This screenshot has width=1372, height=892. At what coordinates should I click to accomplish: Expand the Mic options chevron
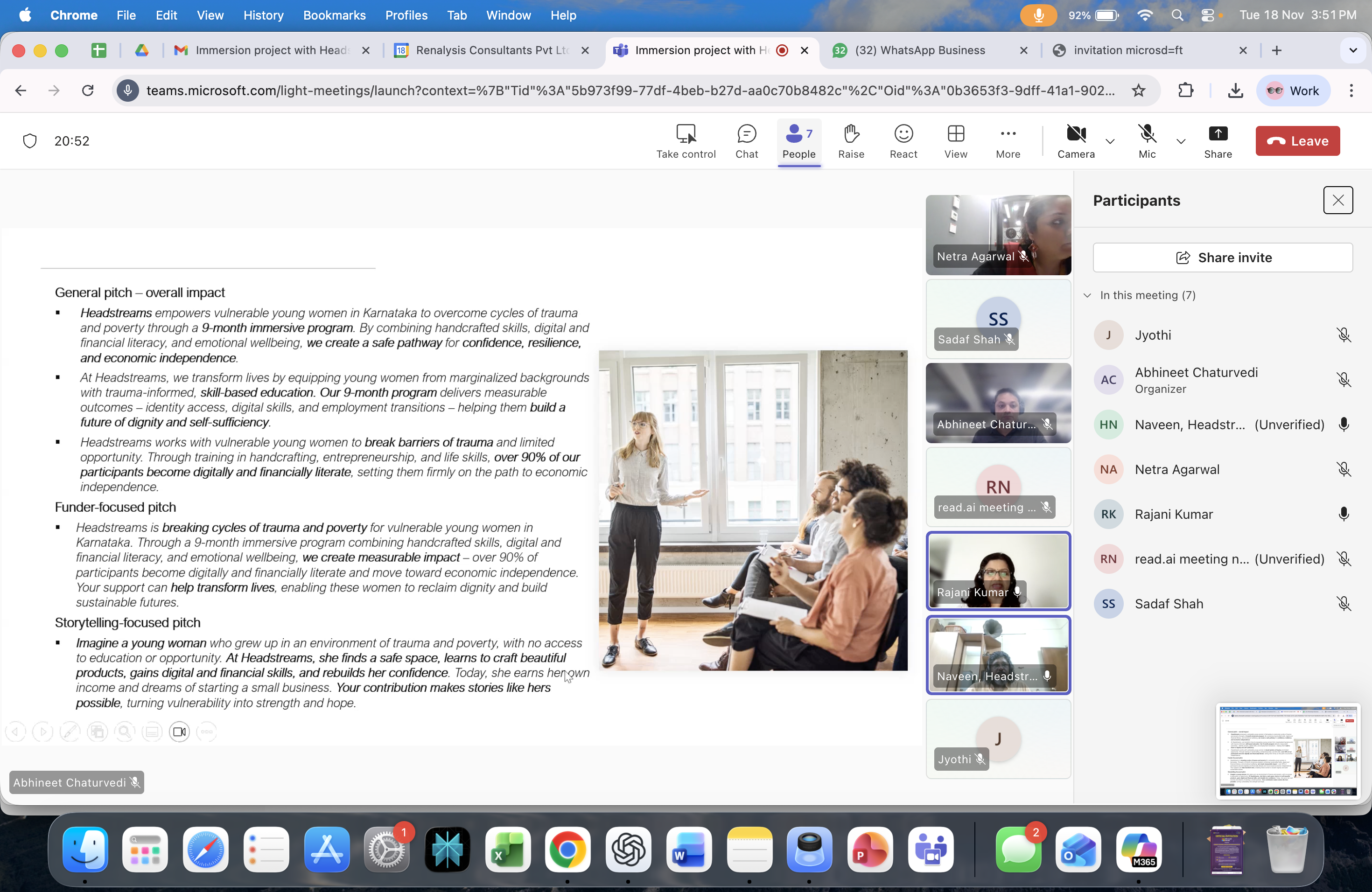1180,141
